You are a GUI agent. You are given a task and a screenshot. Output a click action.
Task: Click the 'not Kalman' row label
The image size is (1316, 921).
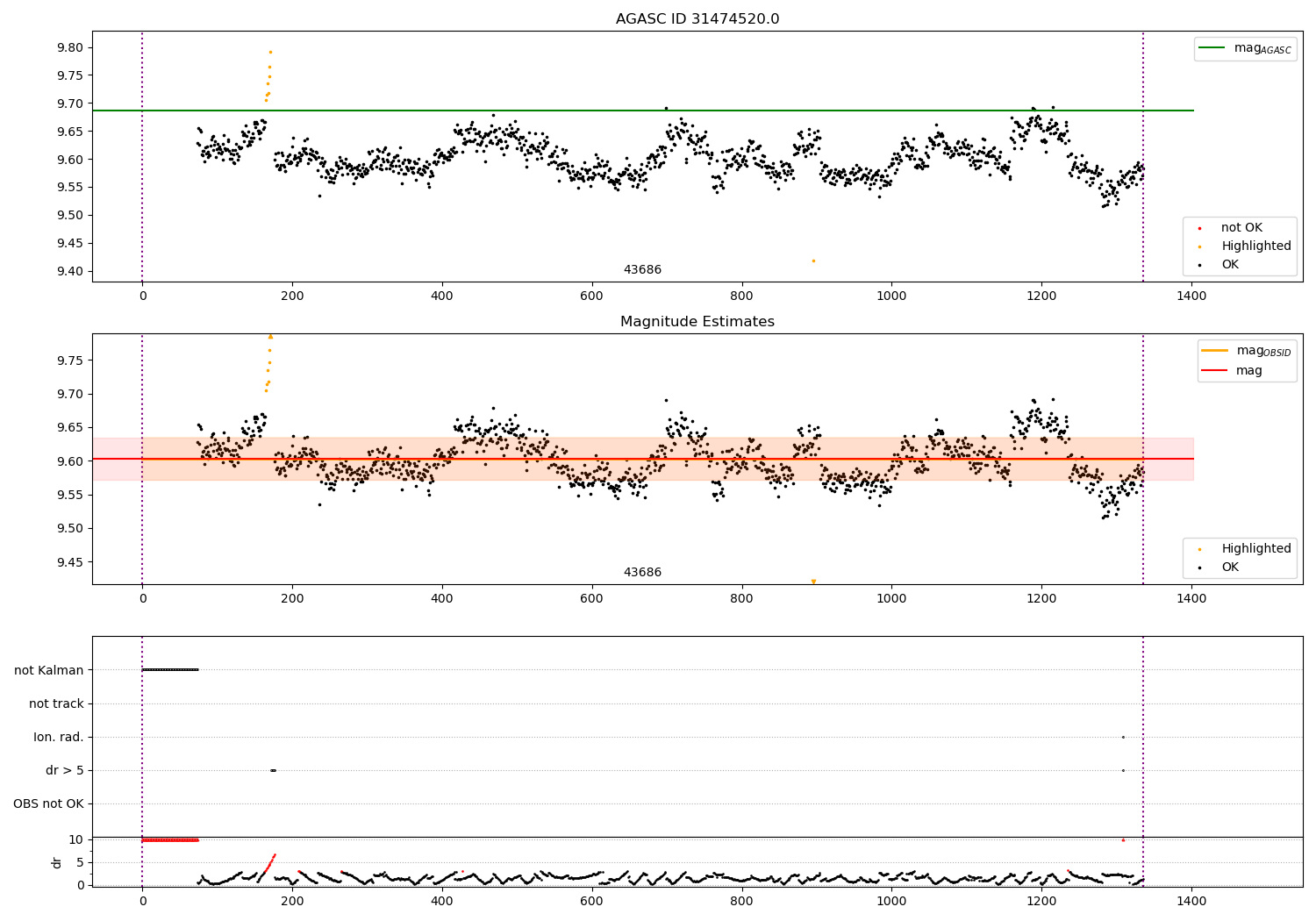tap(49, 670)
